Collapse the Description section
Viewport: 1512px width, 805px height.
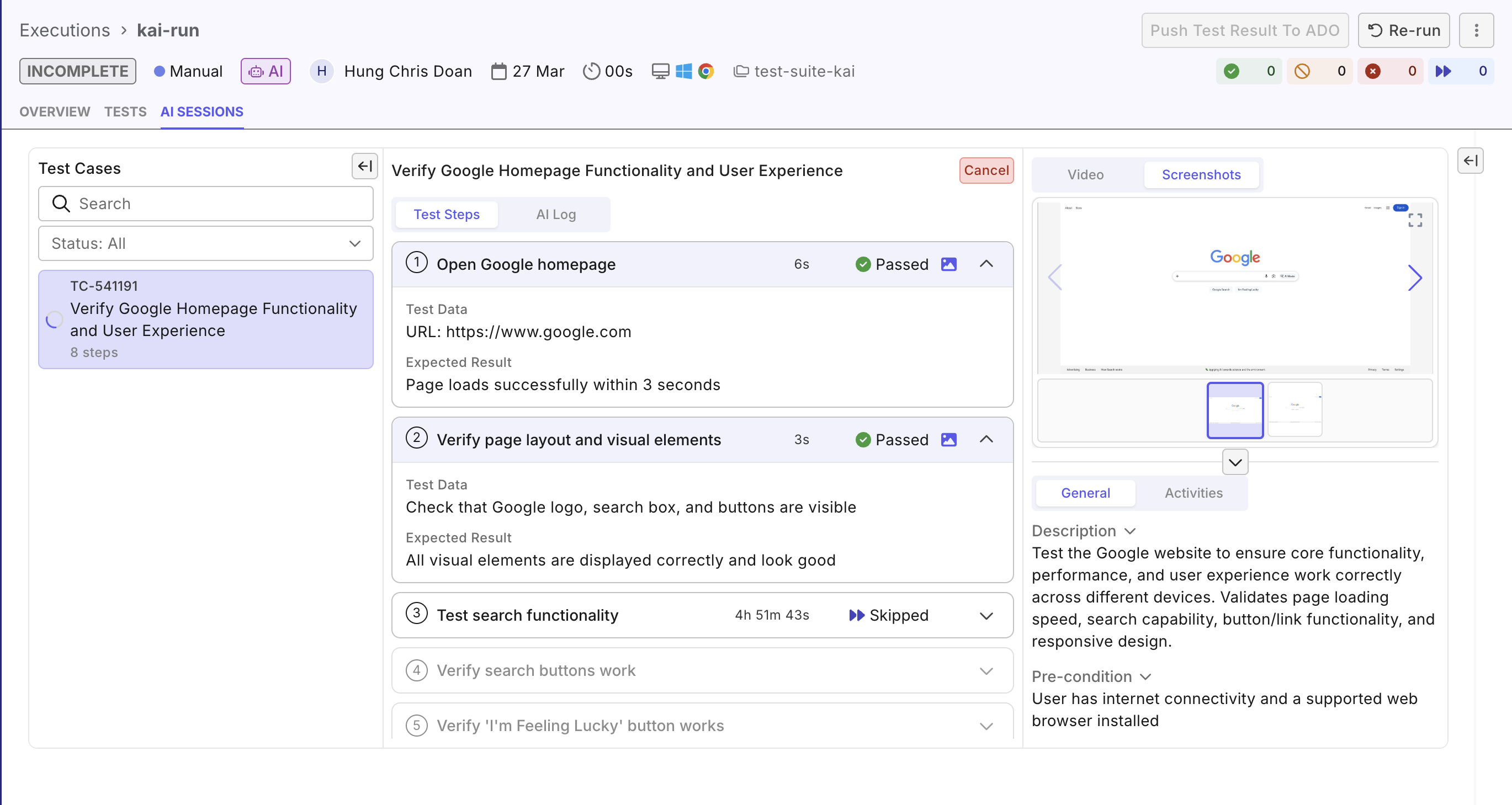(1130, 530)
